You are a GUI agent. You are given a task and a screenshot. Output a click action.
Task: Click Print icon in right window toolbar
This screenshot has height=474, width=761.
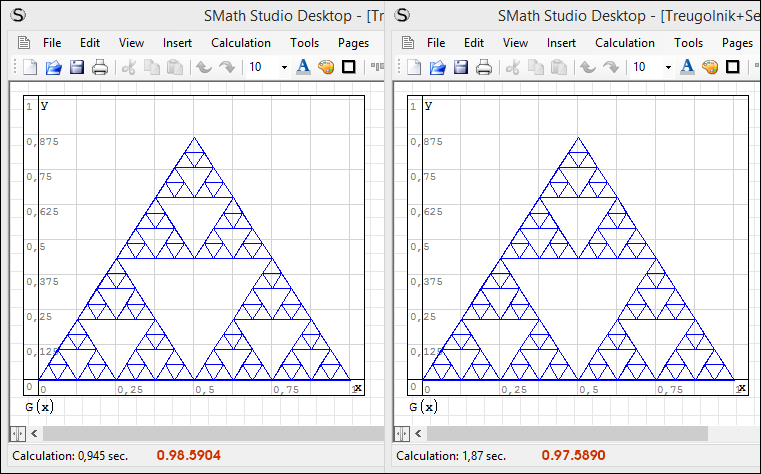484,67
